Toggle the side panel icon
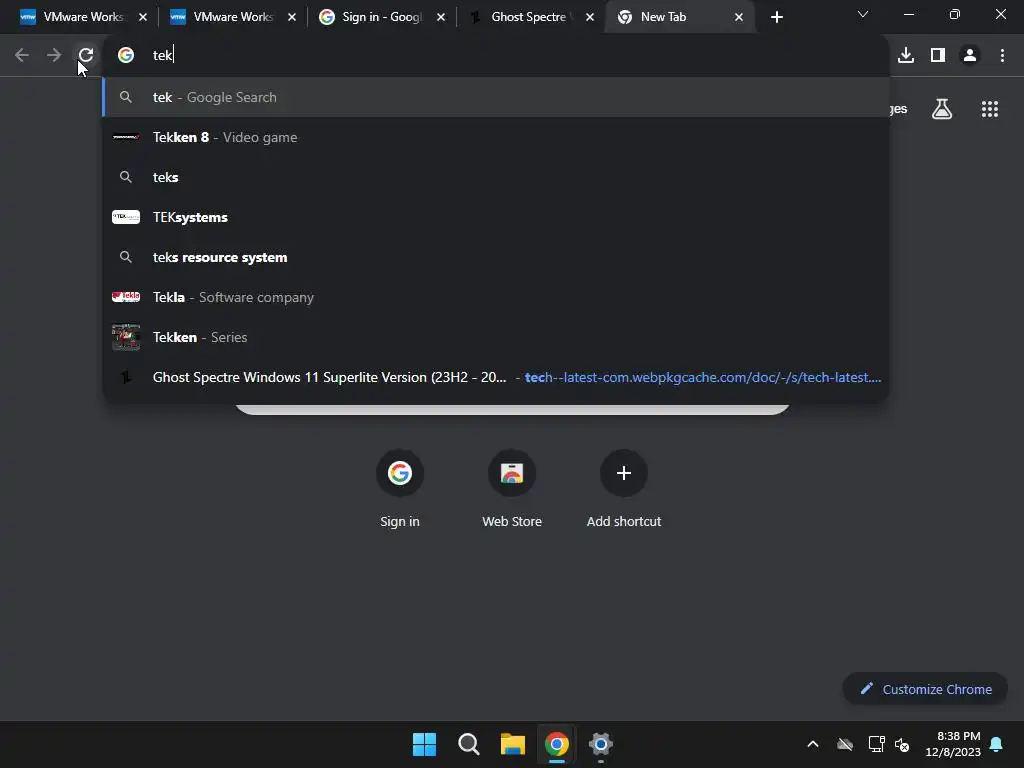The image size is (1024, 768). click(x=938, y=56)
